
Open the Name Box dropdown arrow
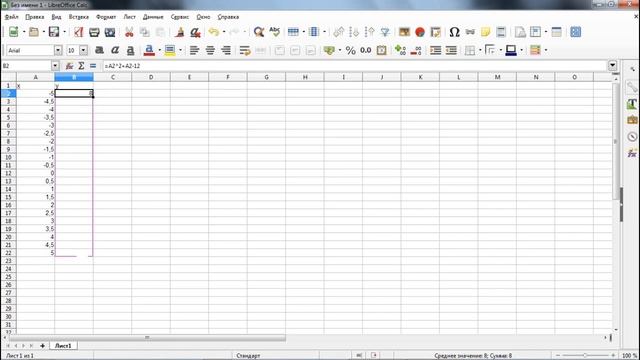coord(55,66)
